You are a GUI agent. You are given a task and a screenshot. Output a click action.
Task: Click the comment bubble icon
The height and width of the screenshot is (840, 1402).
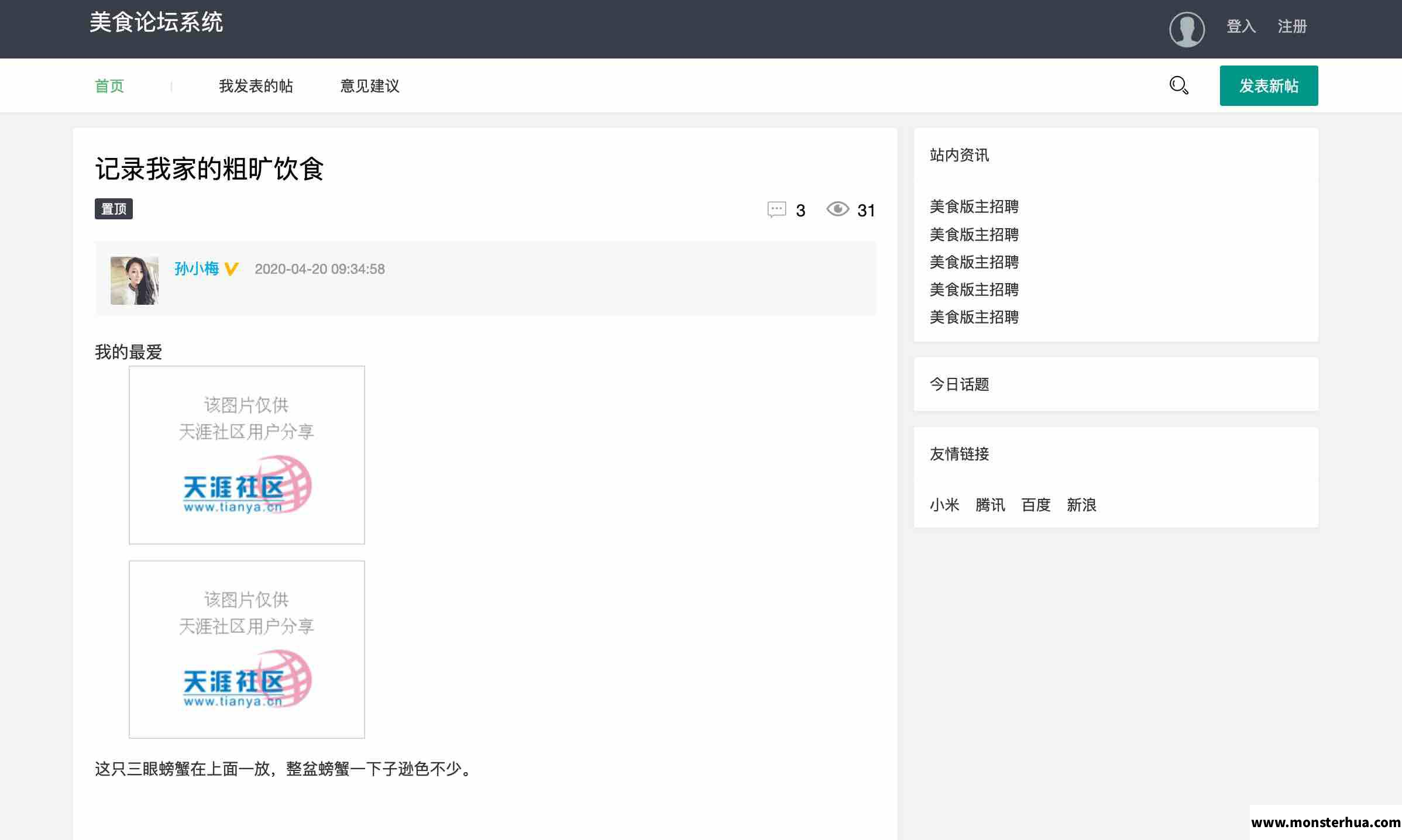click(776, 209)
